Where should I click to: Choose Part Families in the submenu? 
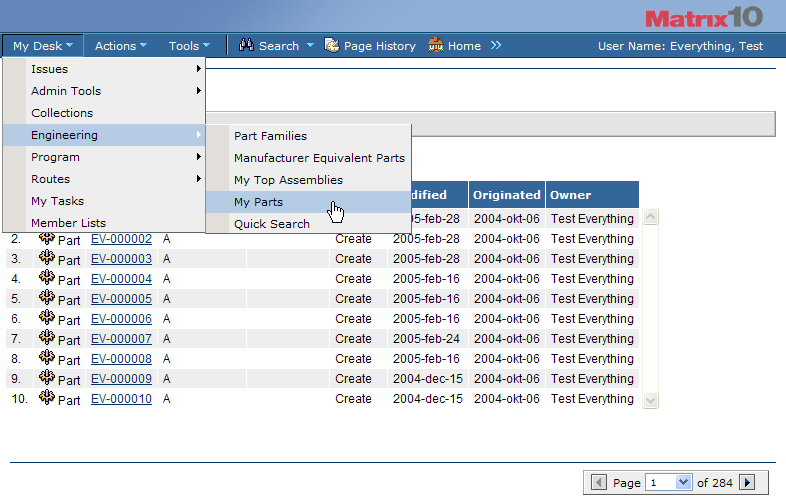tap(270, 136)
